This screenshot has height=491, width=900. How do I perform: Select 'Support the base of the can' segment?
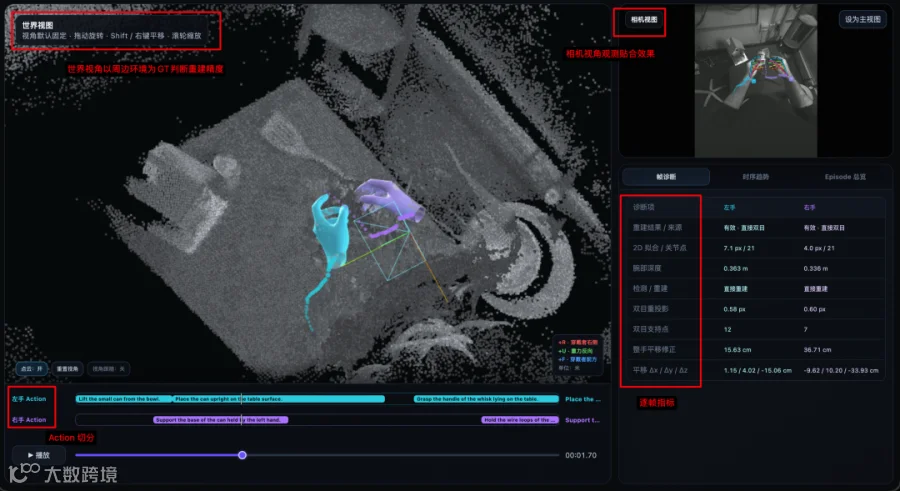click(x=220, y=420)
